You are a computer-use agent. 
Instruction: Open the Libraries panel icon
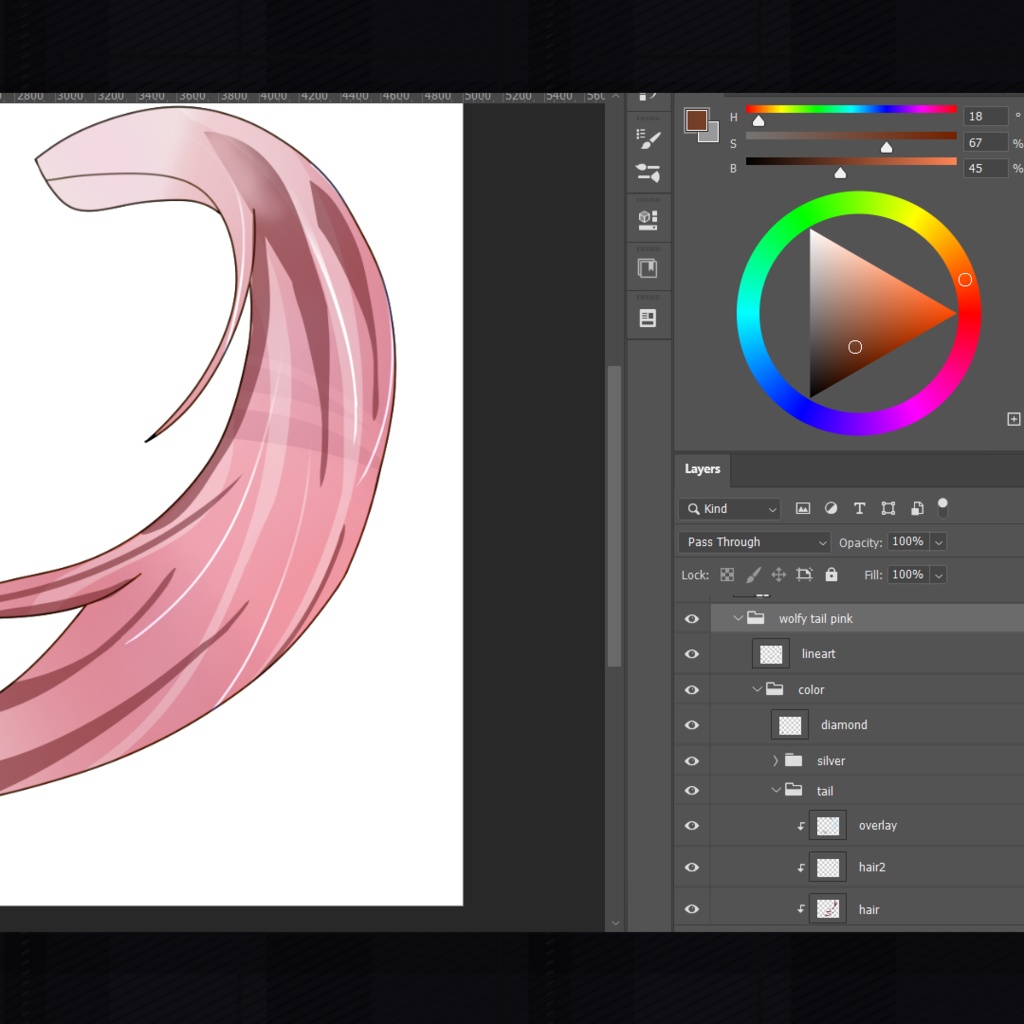(x=648, y=268)
